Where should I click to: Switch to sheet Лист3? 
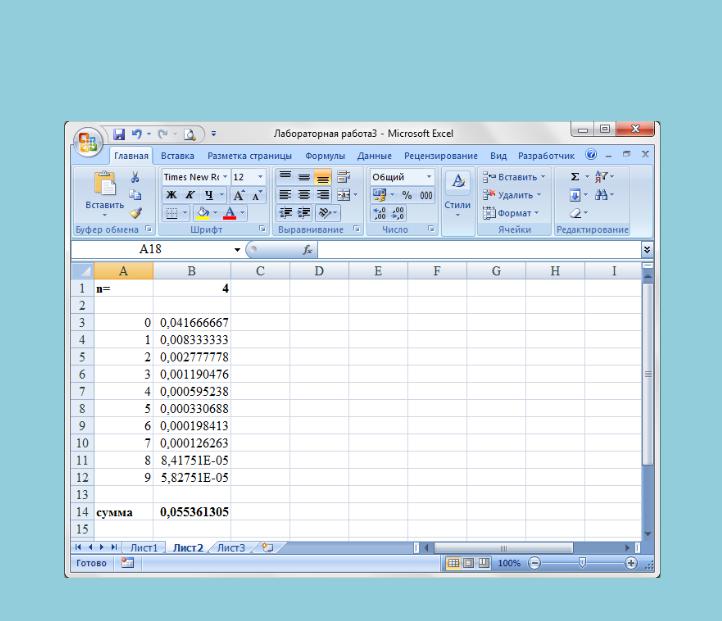[231, 548]
